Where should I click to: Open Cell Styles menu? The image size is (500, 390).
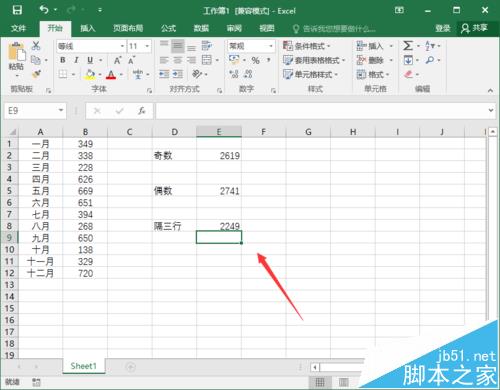click(x=310, y=74)
